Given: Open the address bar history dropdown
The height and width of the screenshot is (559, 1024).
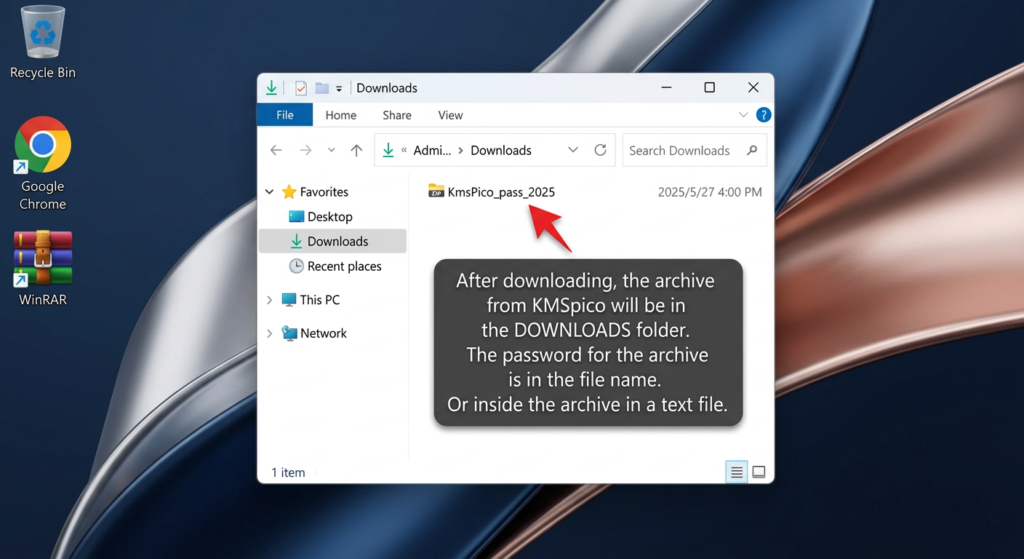Looking at the screenshot, I should coord(573,150).
